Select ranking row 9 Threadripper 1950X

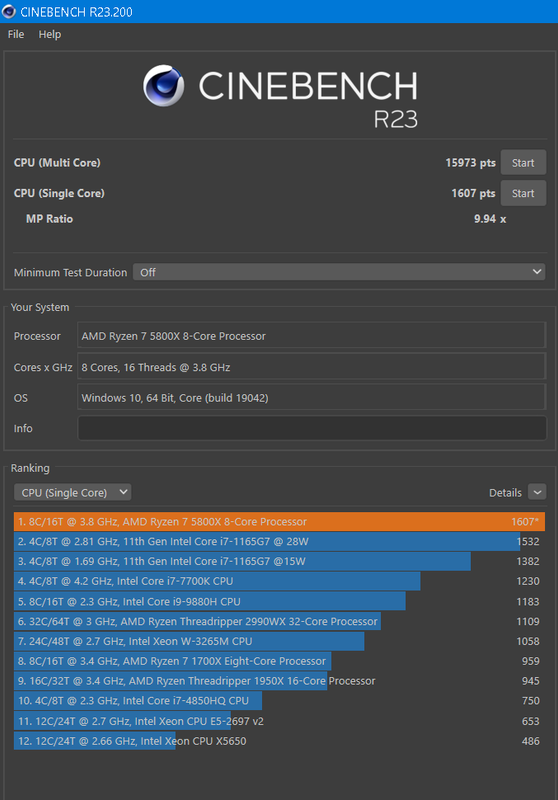[279, 681]
